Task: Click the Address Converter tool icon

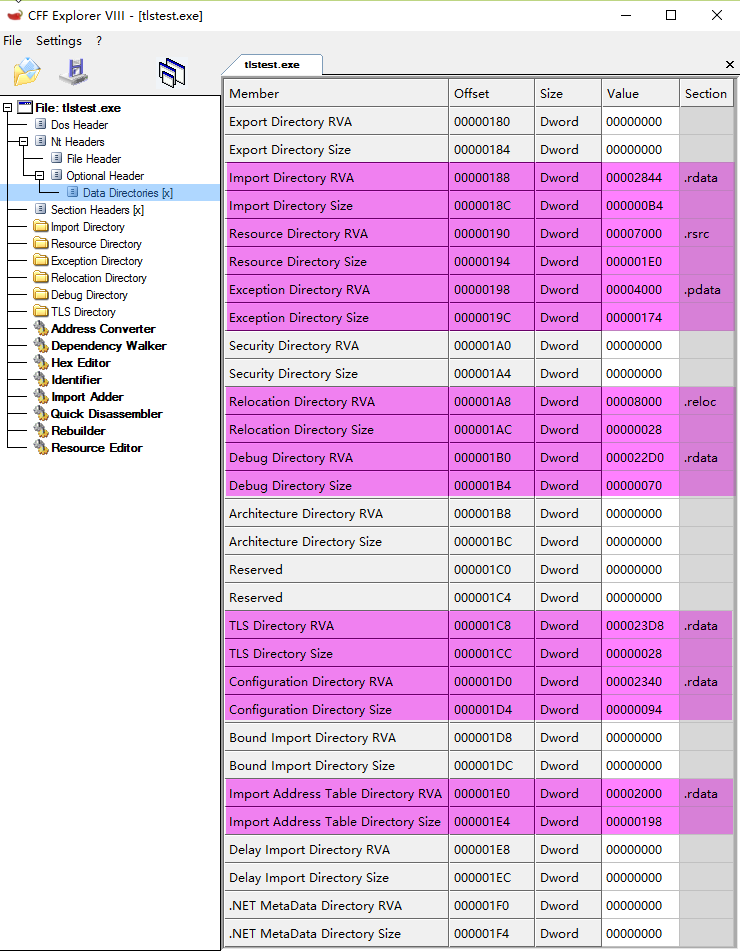Action: [41, 328]
